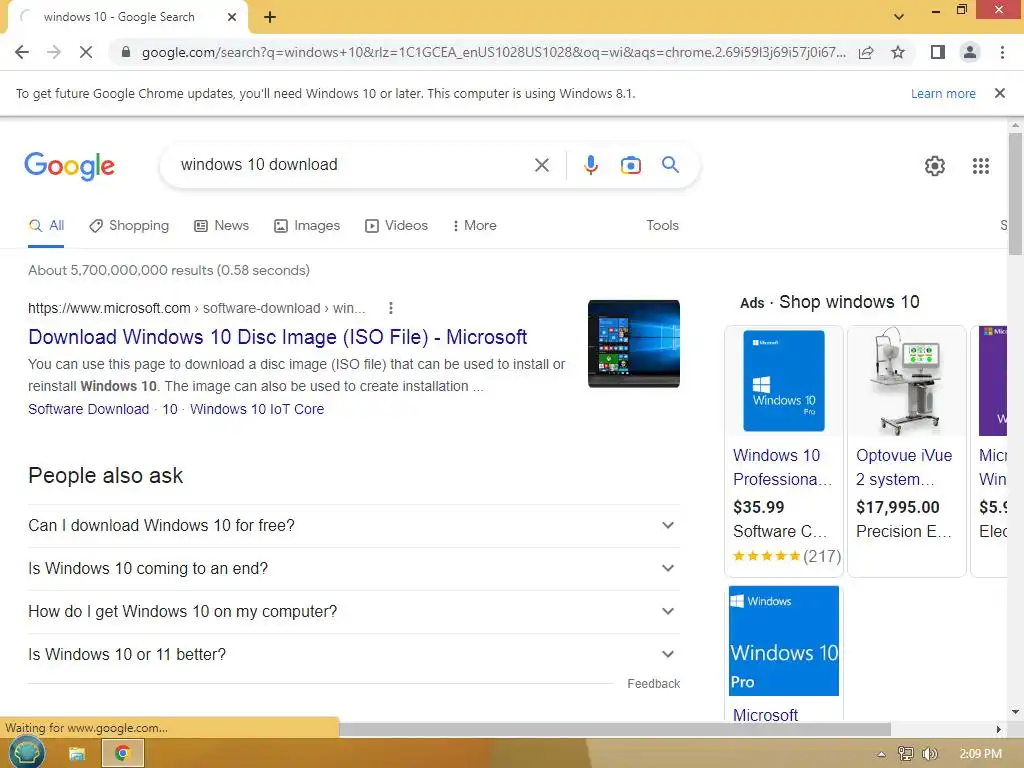Switch to the News tab
Image resolution: width=1024 pixels, height=768 pixels.
[x=222, y=226]
